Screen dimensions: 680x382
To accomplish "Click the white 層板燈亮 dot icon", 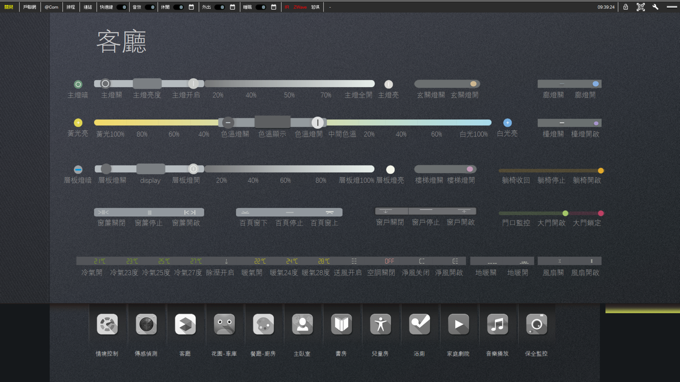I will 390,170.
